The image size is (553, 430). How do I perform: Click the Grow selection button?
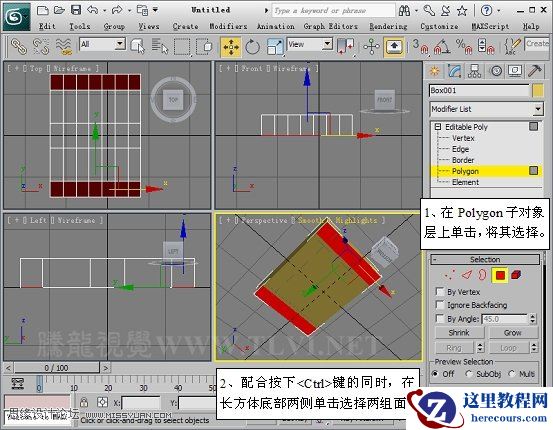pyautogui.click(x=513, y=333)
